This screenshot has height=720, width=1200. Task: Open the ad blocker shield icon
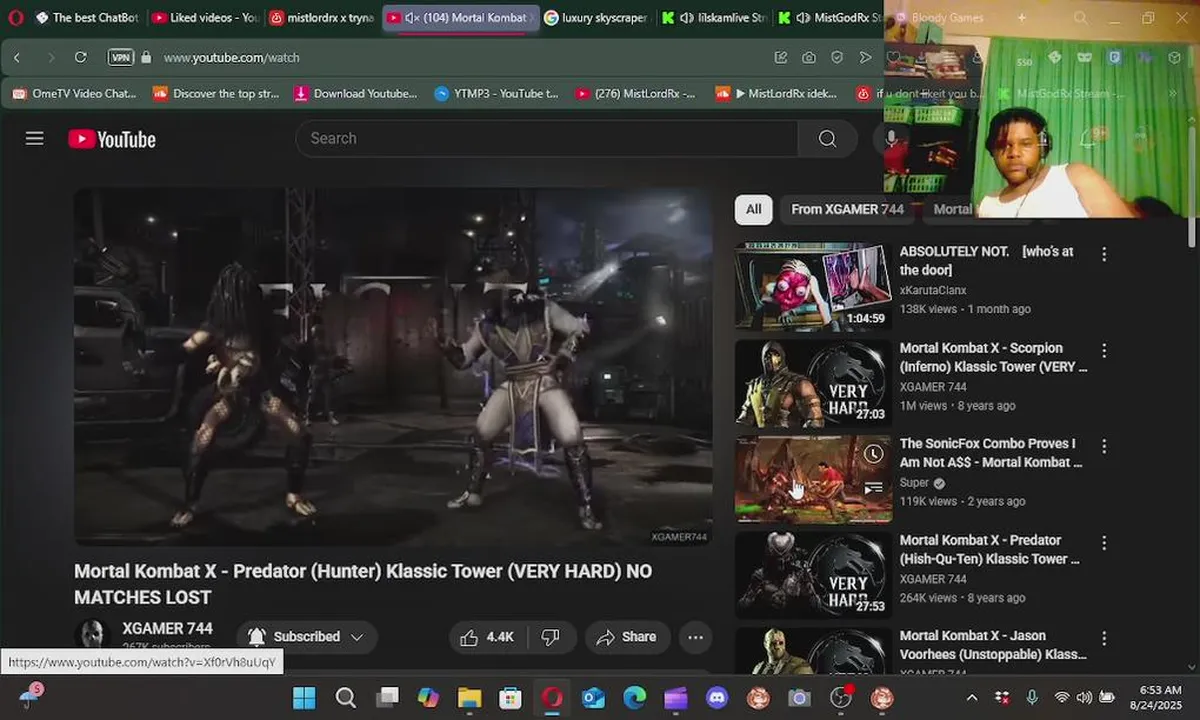click(x=837, y=58)
